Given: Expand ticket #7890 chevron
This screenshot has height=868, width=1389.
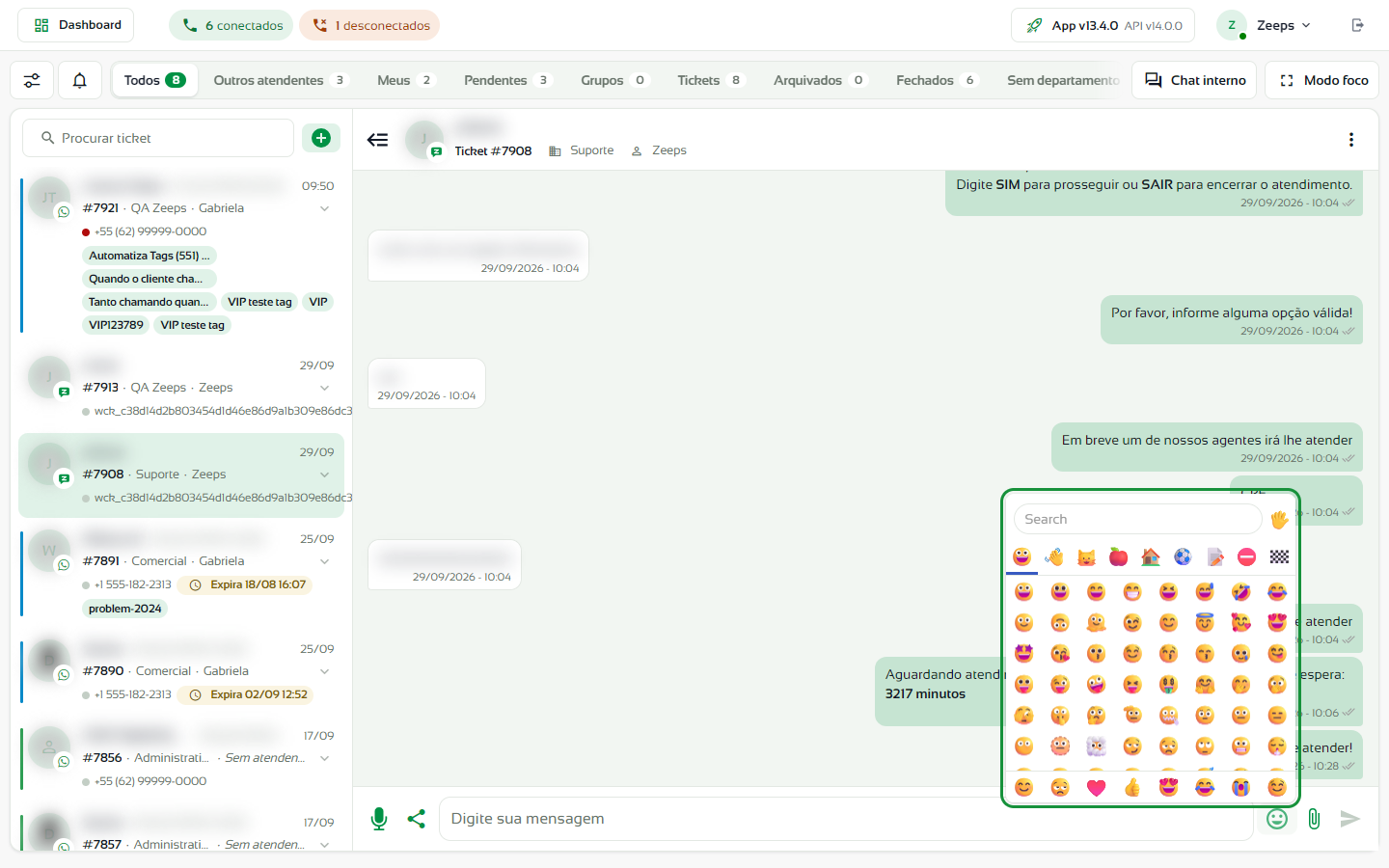Looking at the screenshot, I should pyautogui.click(x=324, y=671).
